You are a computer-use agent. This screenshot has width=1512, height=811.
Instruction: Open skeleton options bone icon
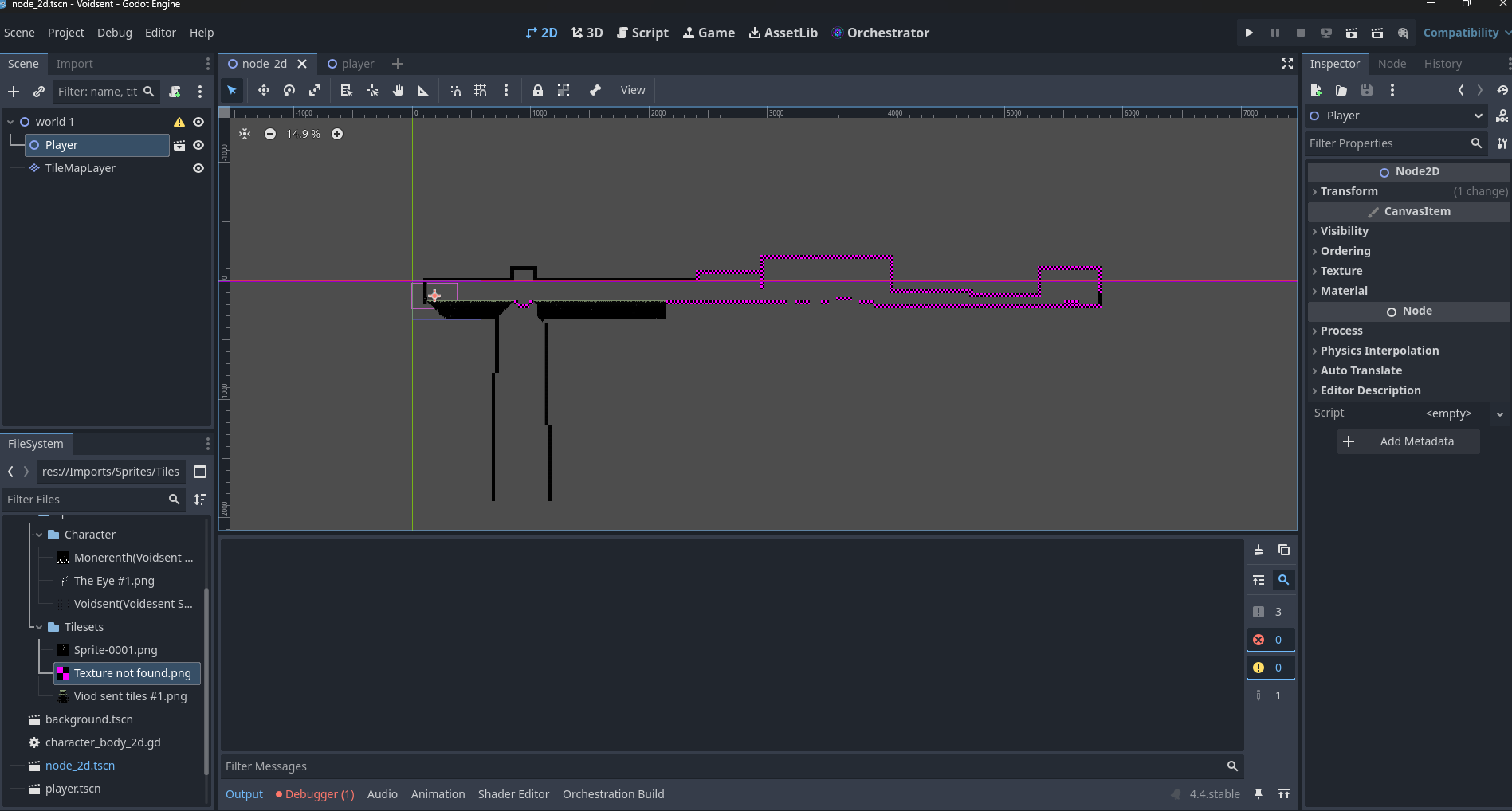pyautogui.click(x=595, y=90)
